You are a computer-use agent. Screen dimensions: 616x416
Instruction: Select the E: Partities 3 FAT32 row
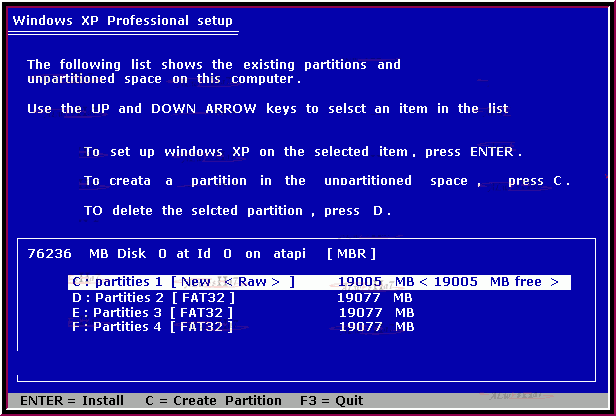pyautogui.click(x=243, y=313)
